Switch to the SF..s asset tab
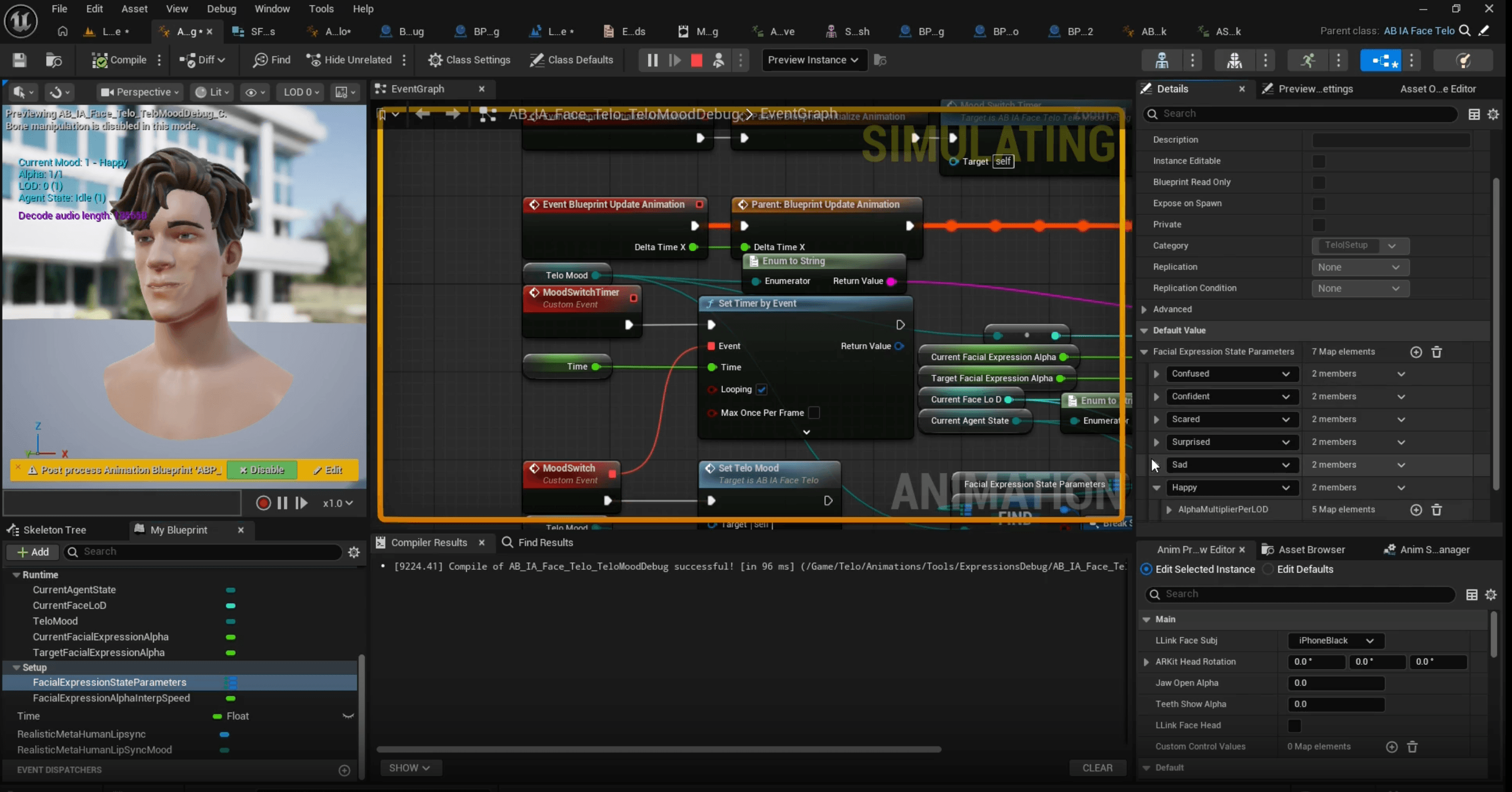Viewport: 1512px width, 792px height. 255,31
